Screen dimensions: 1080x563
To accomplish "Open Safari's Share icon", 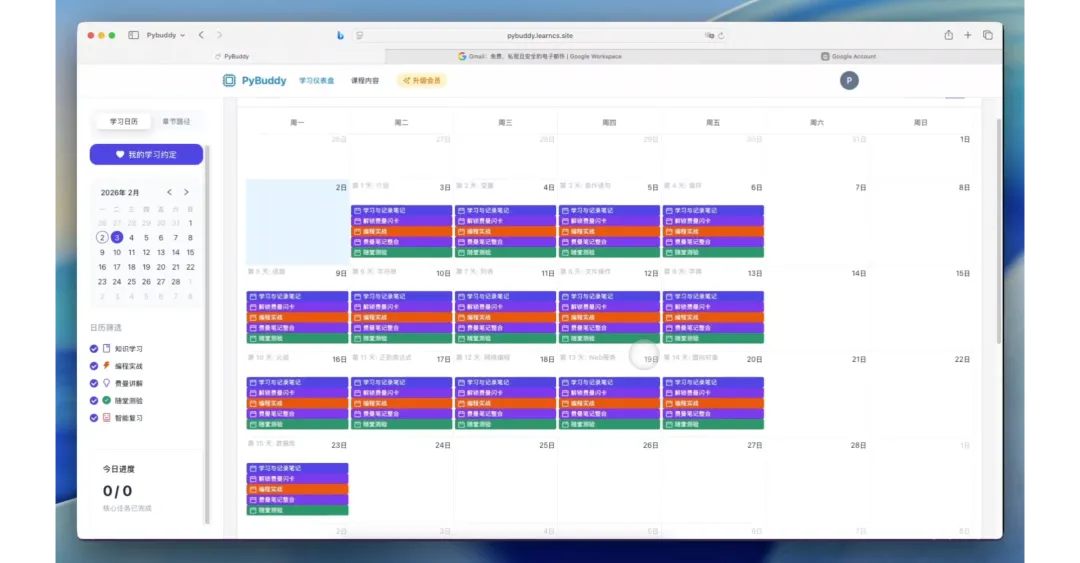I will 948,35.
